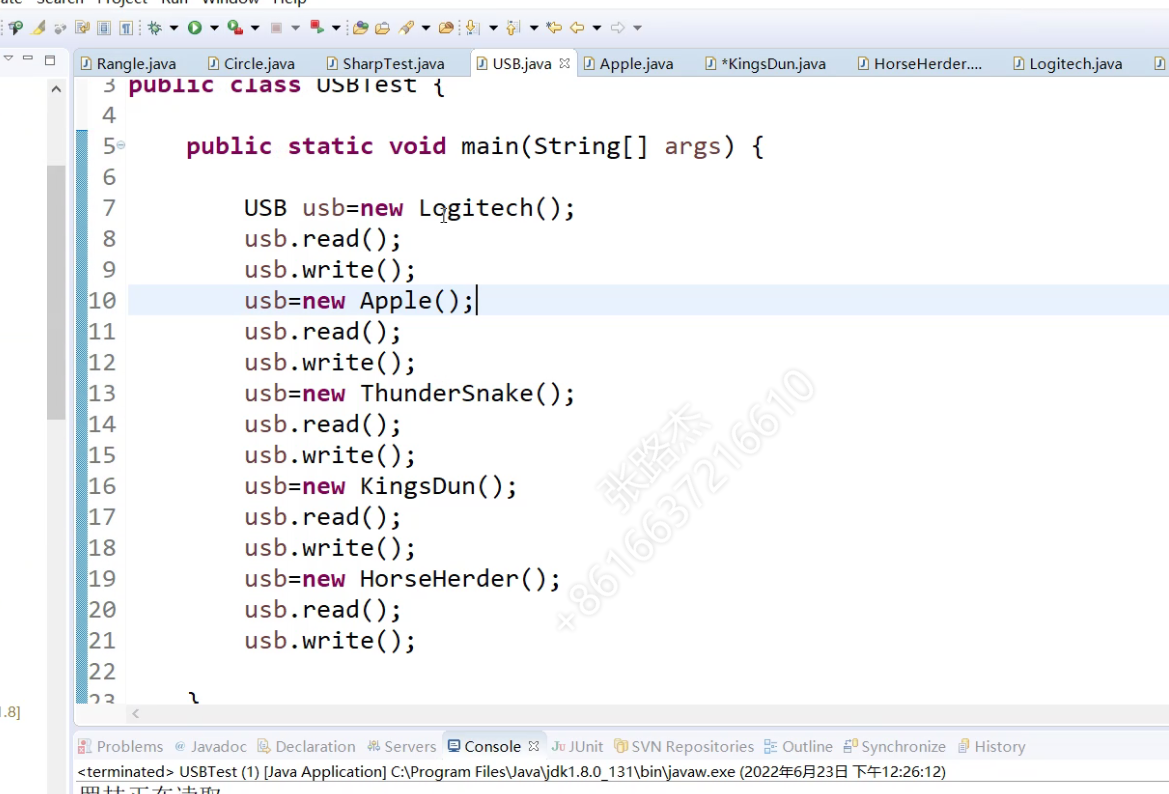The width and height of the screenshot is (1169, 794).
Task: Open Next Annotation dropdown arrow
Action: pos(493,28)
